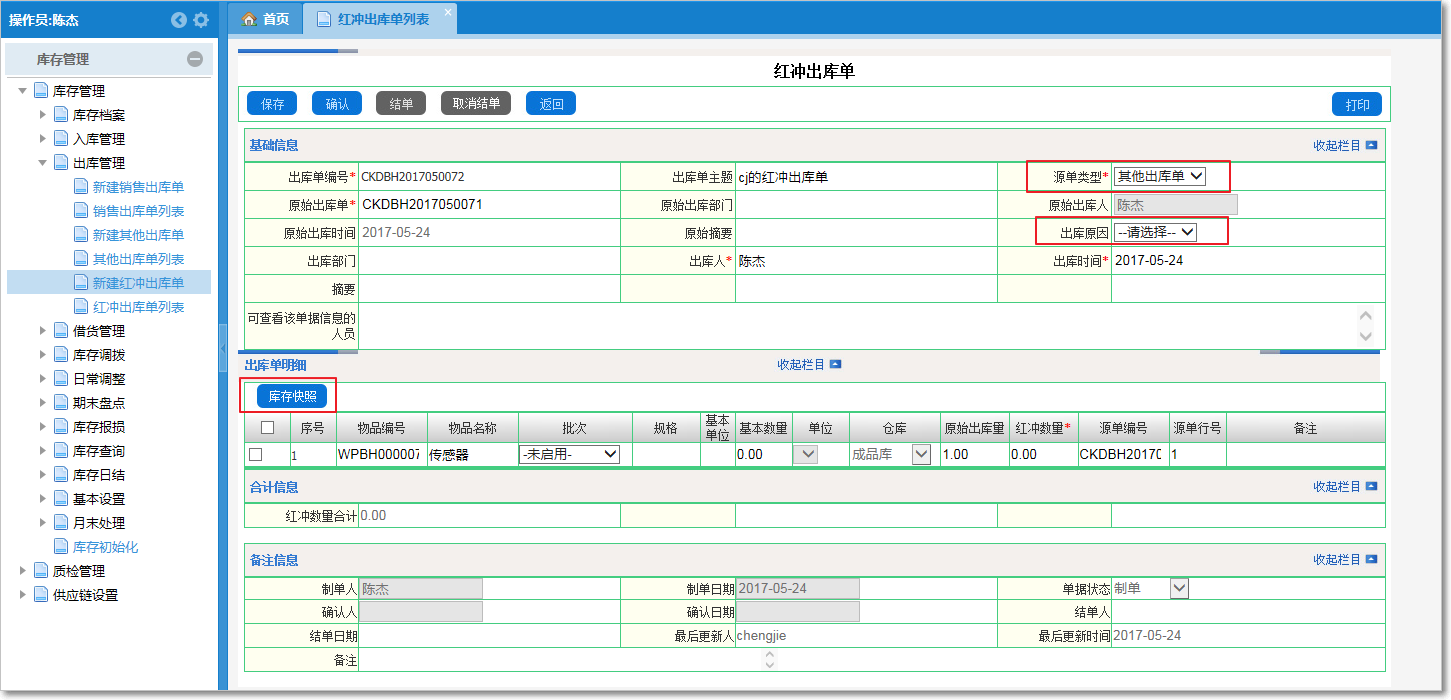Click the 保存 button
The image size is (1451, 700).
point(272,104)
